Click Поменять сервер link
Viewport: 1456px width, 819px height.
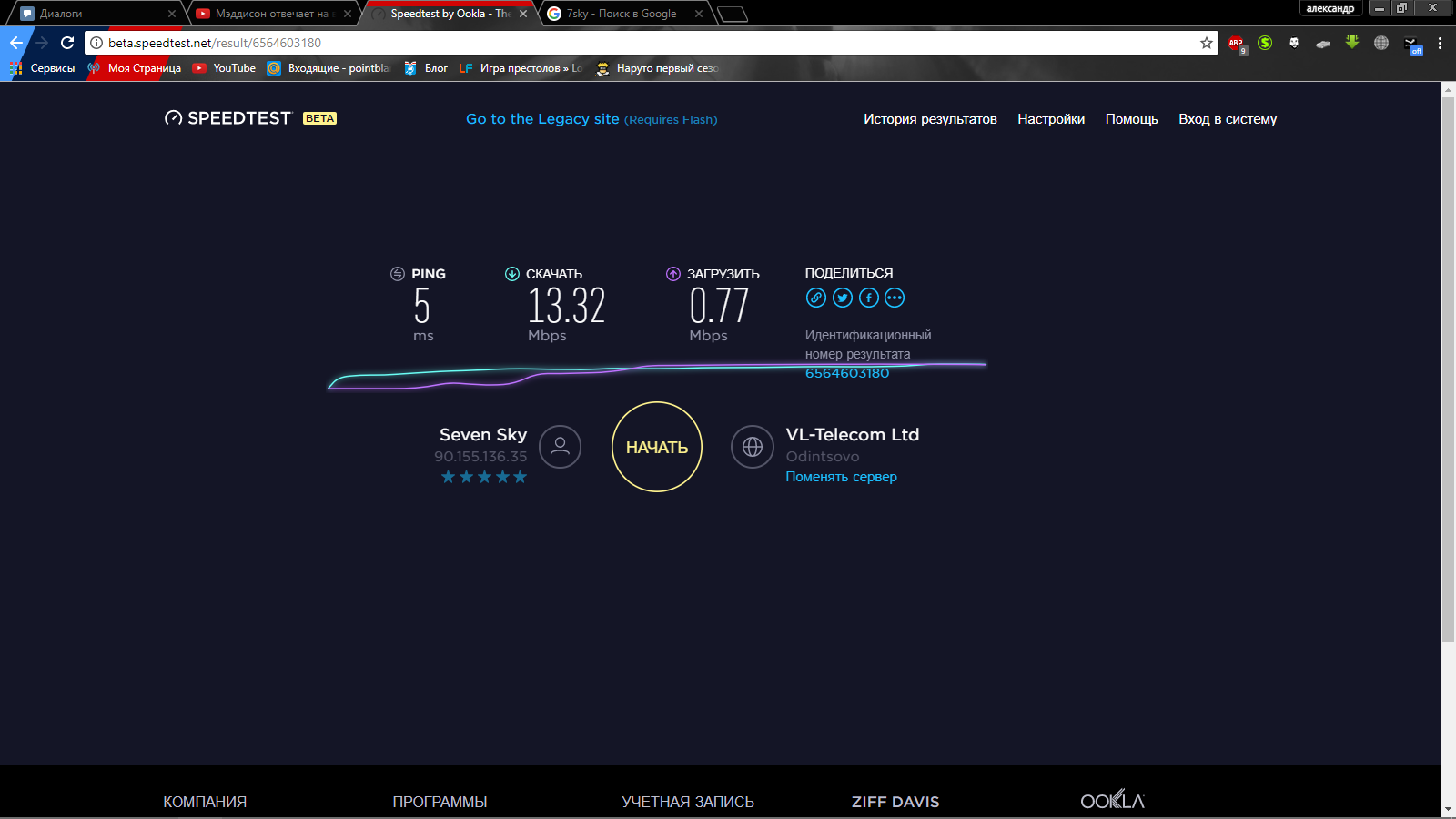pyautogui.click(x=841, y=477)
